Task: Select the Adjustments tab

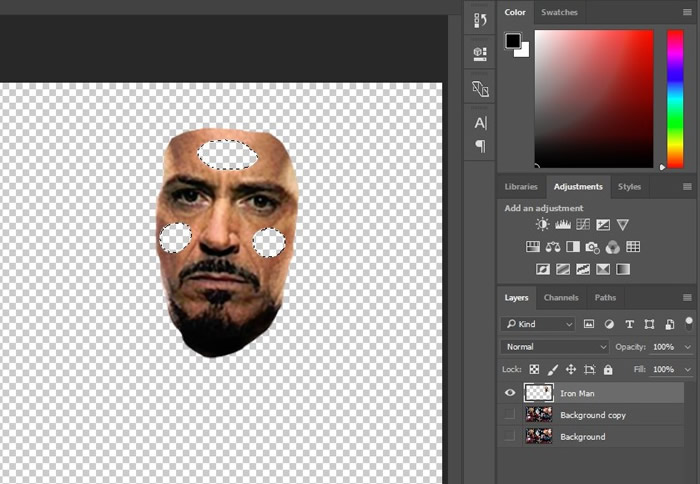Action: point(578,187)
